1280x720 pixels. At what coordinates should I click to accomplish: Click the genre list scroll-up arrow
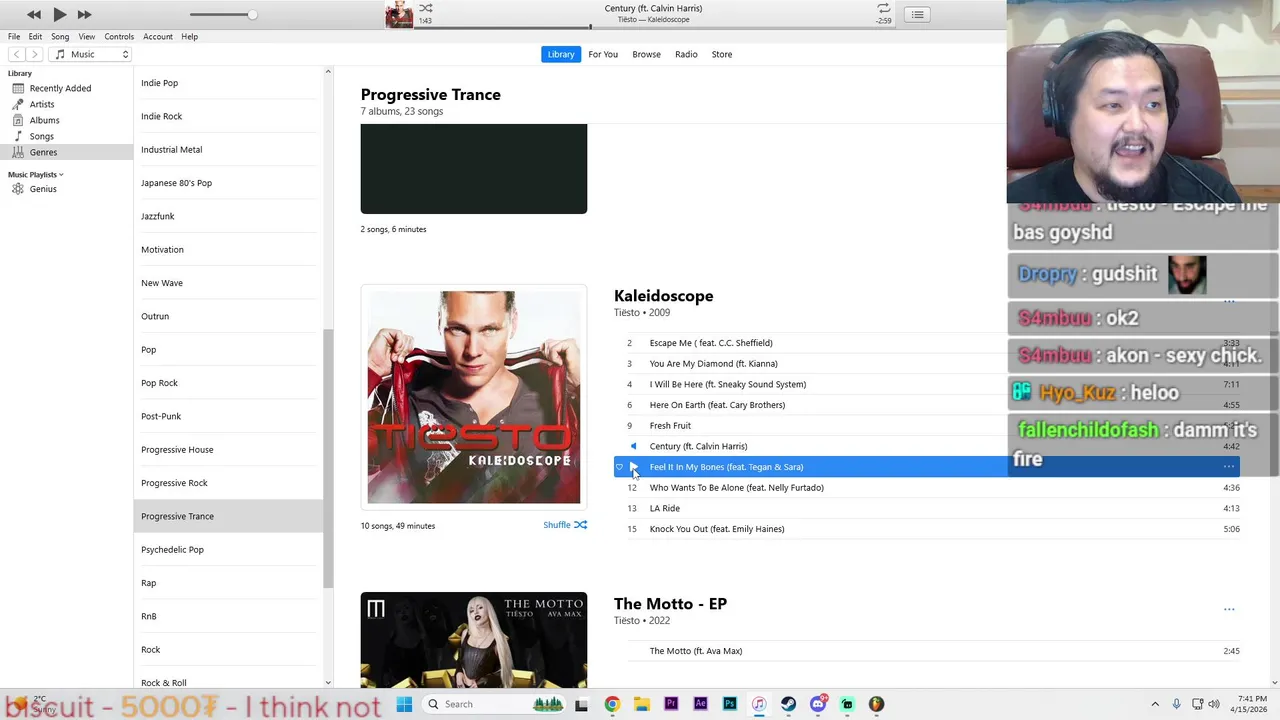click(328, 72)
